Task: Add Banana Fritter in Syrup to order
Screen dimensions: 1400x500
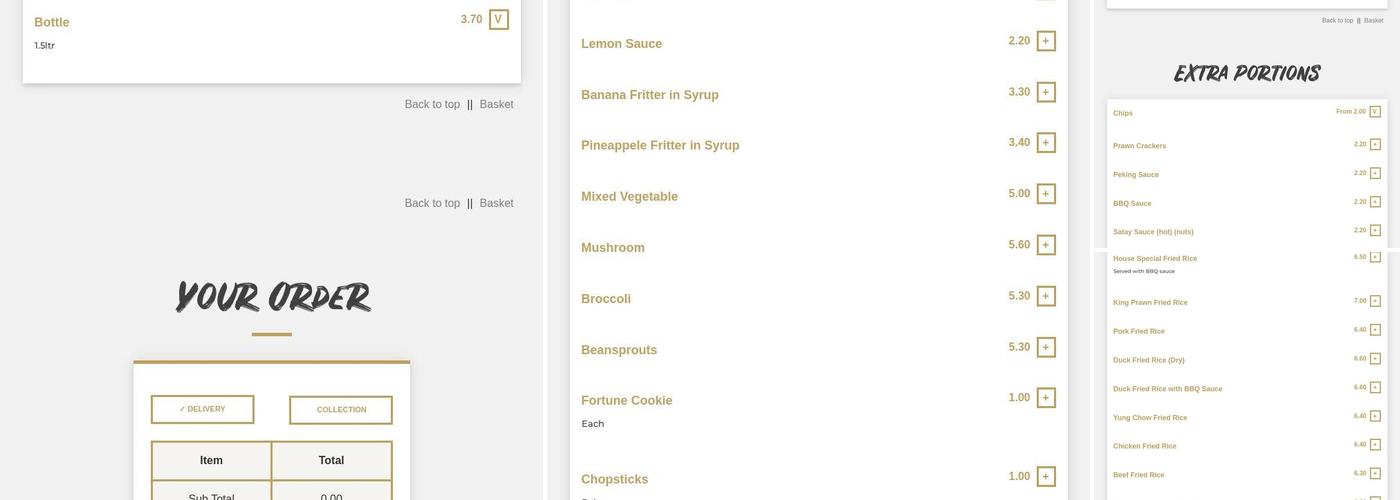Action: coord(1046,92)
